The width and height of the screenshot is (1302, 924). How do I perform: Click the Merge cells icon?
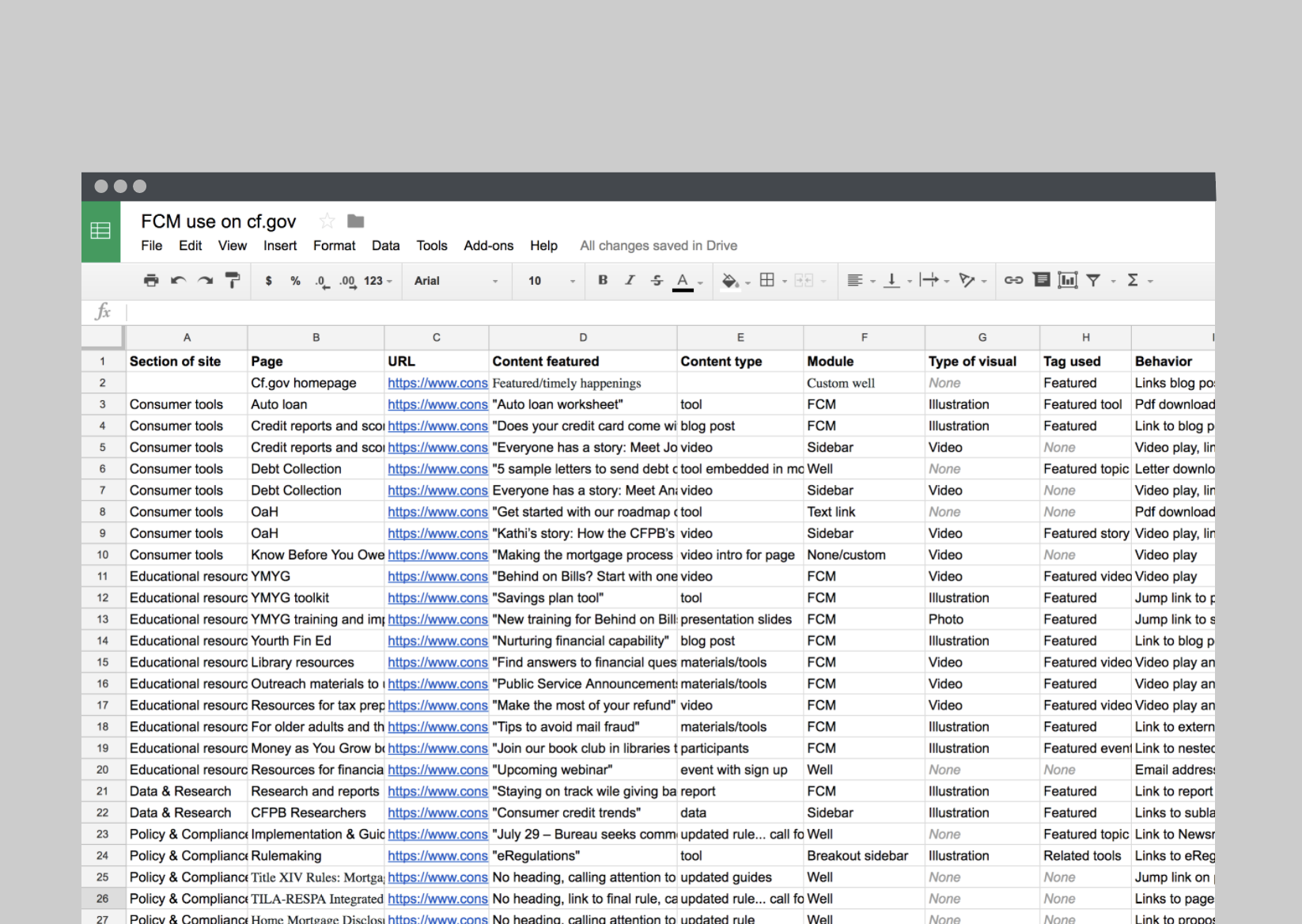[804, 280]
